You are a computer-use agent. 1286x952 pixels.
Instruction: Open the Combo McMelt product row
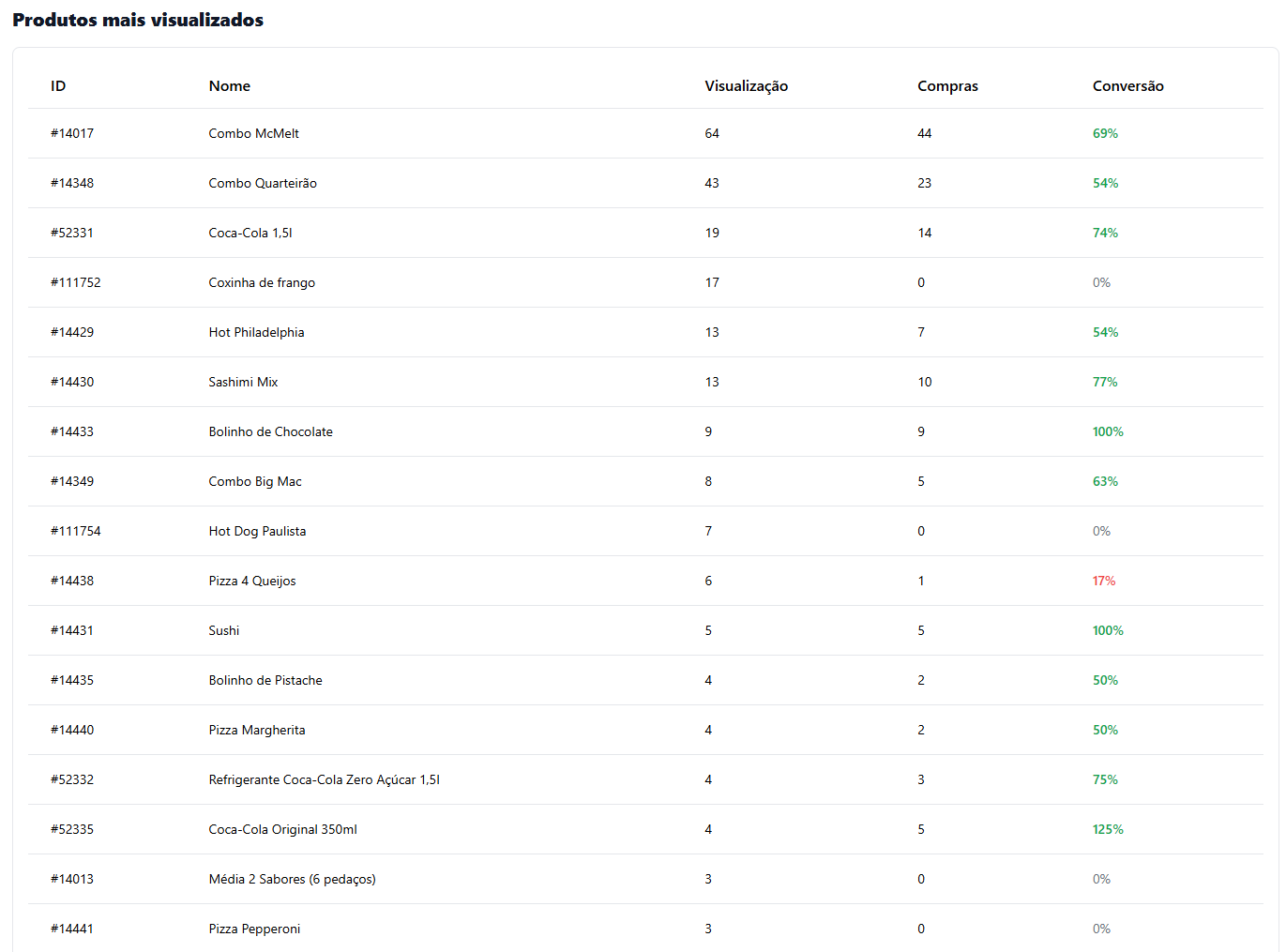click(253, 133)
